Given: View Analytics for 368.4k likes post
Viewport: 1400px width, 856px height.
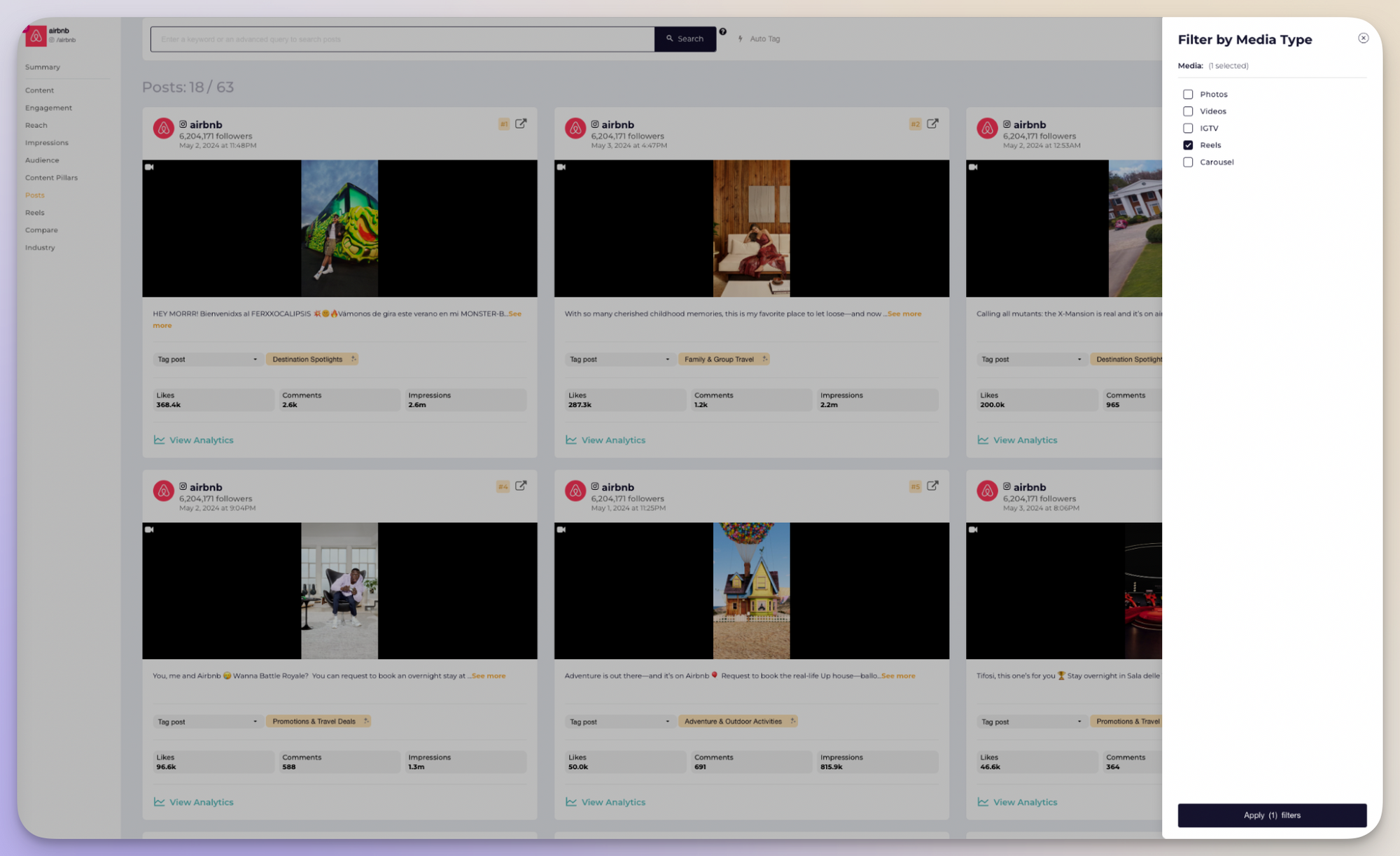Looking at the screenshot, I should [x=194, y=440].
